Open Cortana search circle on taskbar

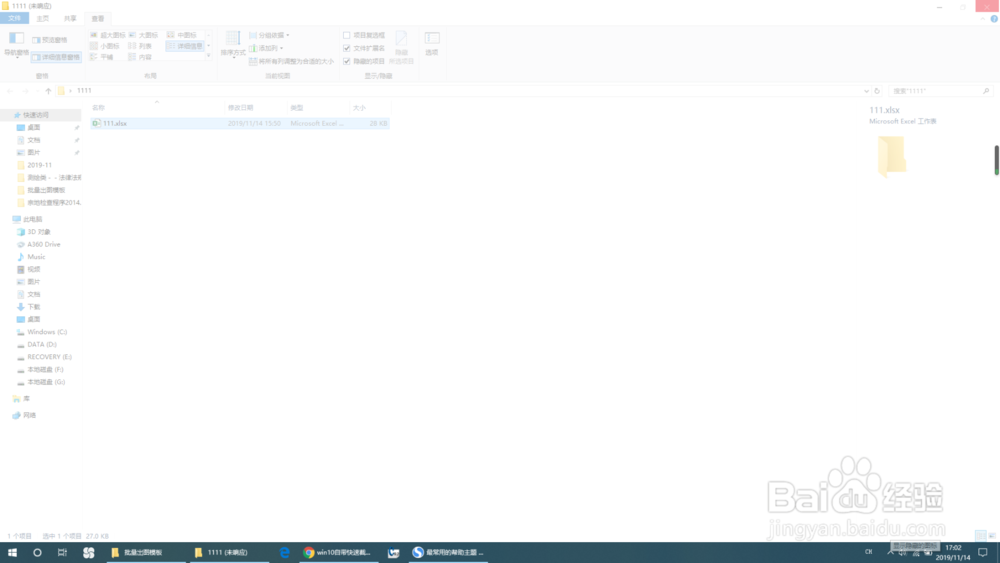pyautogui.click(x=37, y=552)
